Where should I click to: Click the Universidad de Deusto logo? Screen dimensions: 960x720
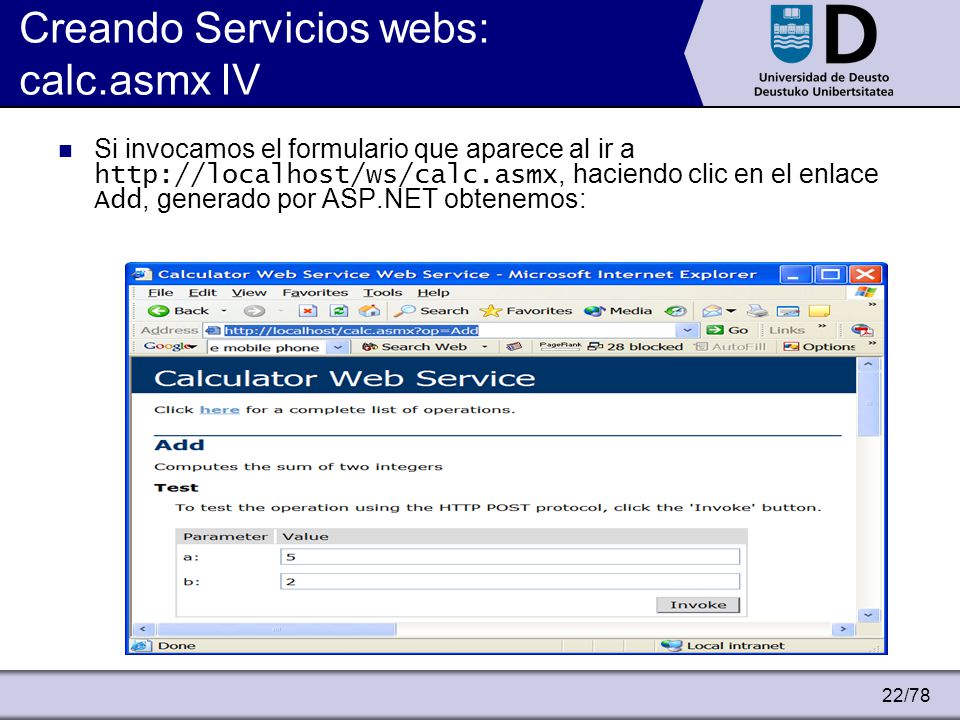click(x=823, y=51)
